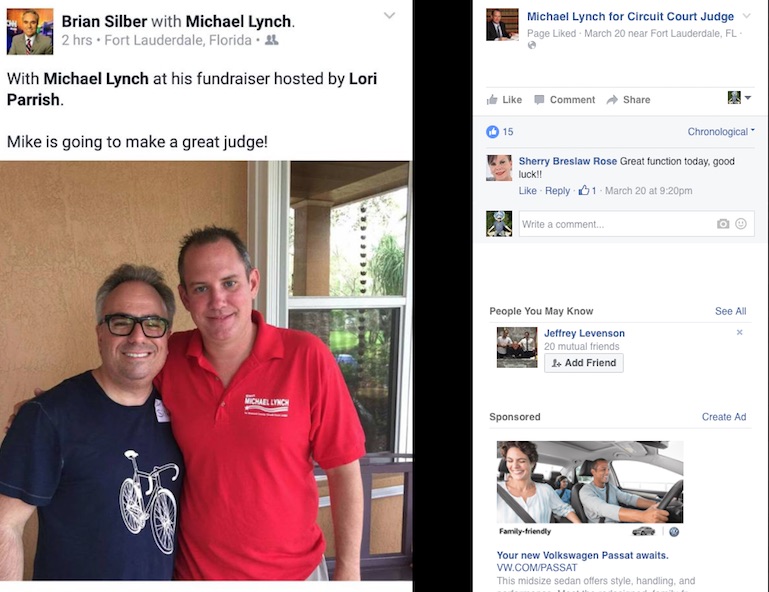Click the Like thumbs-up icon on the post
The image size is (769, 592).
pyautogui.click(x=491, y=100)
